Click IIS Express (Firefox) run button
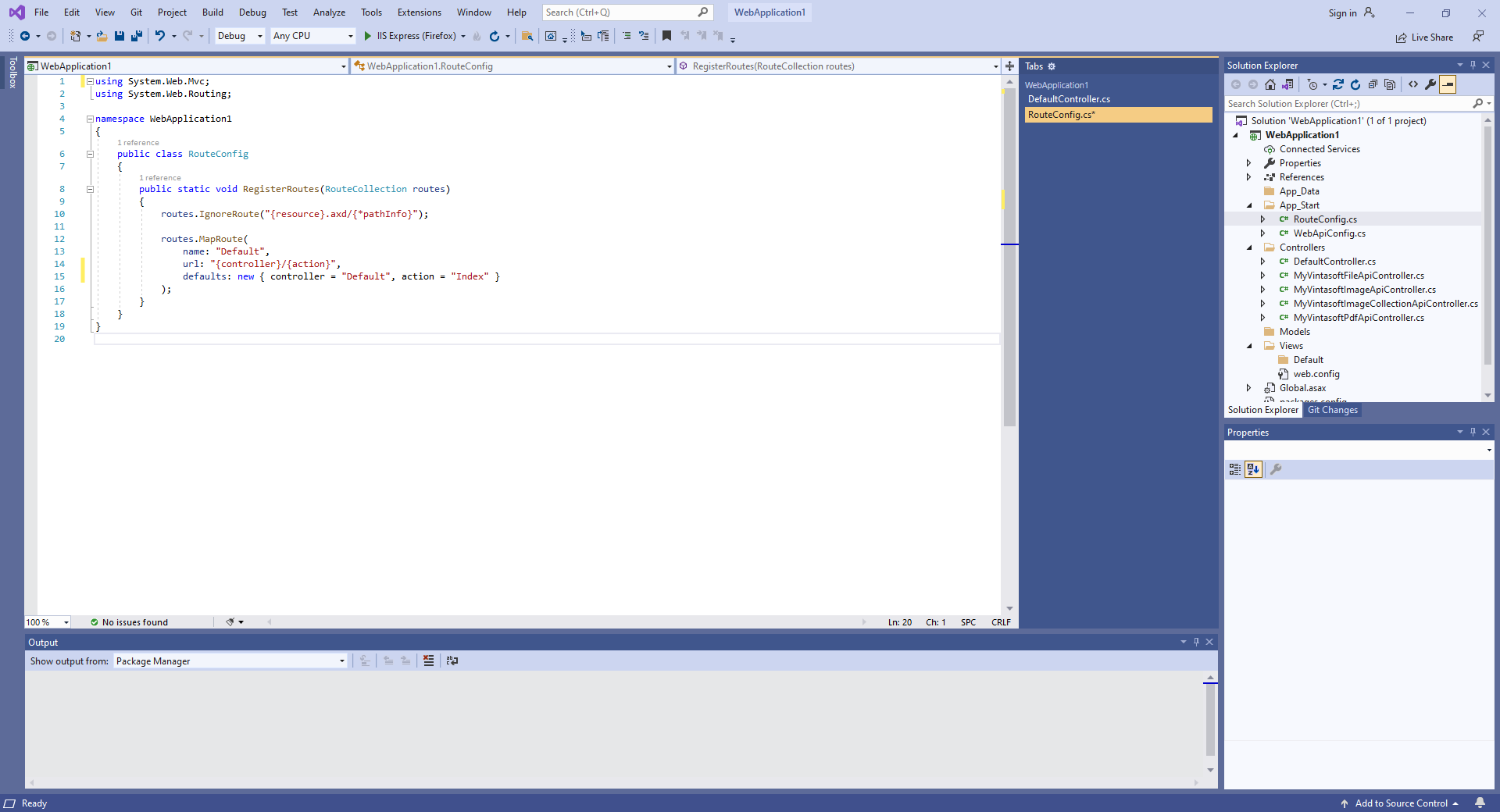The width and height of the screenshot is (1500, 812). pos(415,36)
